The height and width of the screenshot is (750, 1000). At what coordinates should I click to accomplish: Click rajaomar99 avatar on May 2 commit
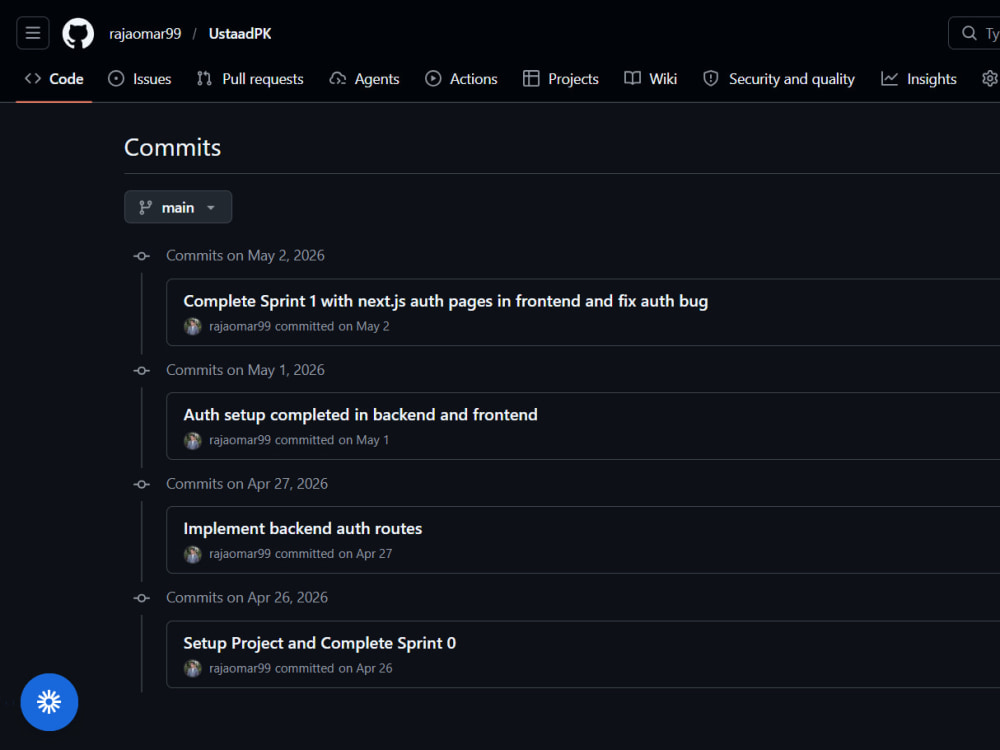pyautogui.click(x=193, y=327)
